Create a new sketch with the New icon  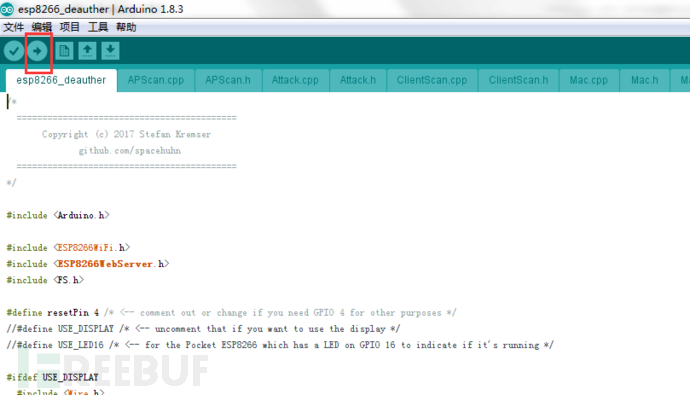click(x=64, y=51)
